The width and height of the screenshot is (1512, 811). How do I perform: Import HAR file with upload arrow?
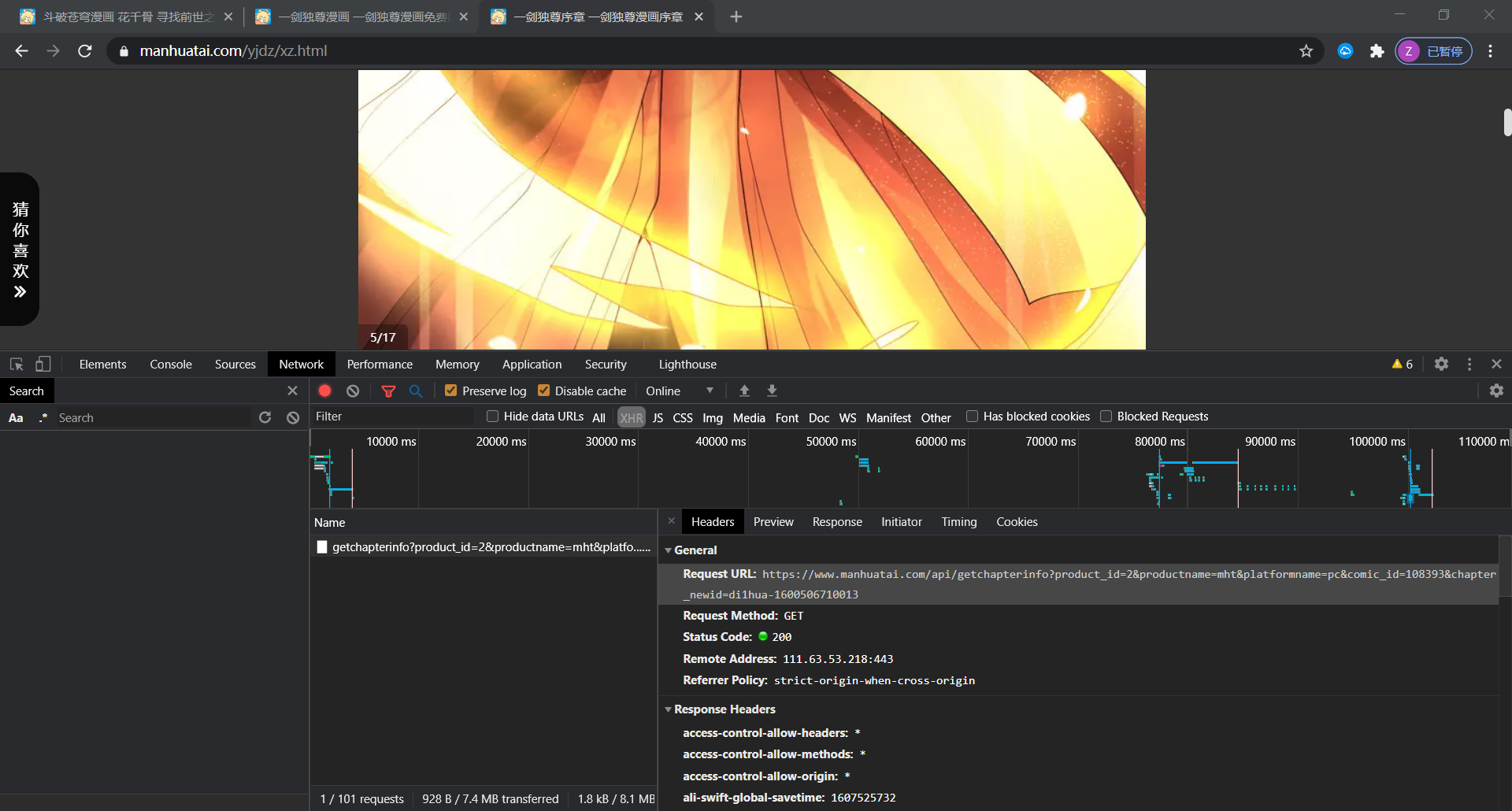[x=744, y=391]
